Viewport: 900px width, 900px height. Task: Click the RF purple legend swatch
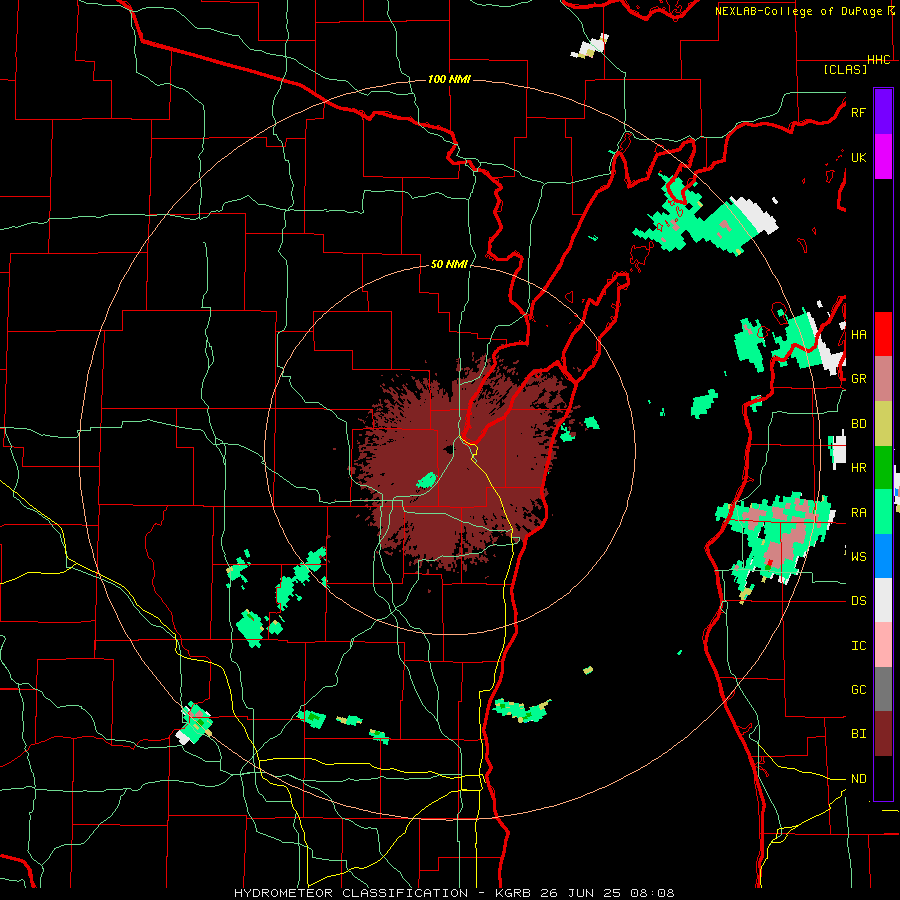883,112
